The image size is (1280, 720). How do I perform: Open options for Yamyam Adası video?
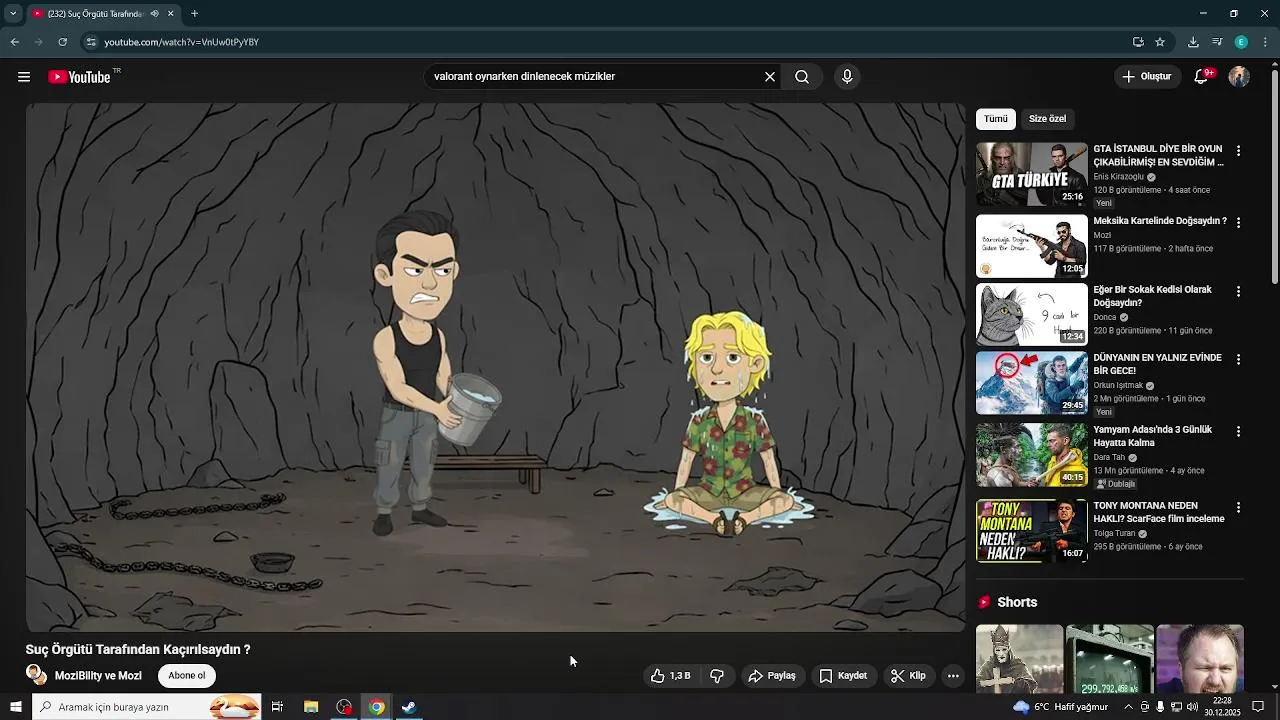point(1238,432)
